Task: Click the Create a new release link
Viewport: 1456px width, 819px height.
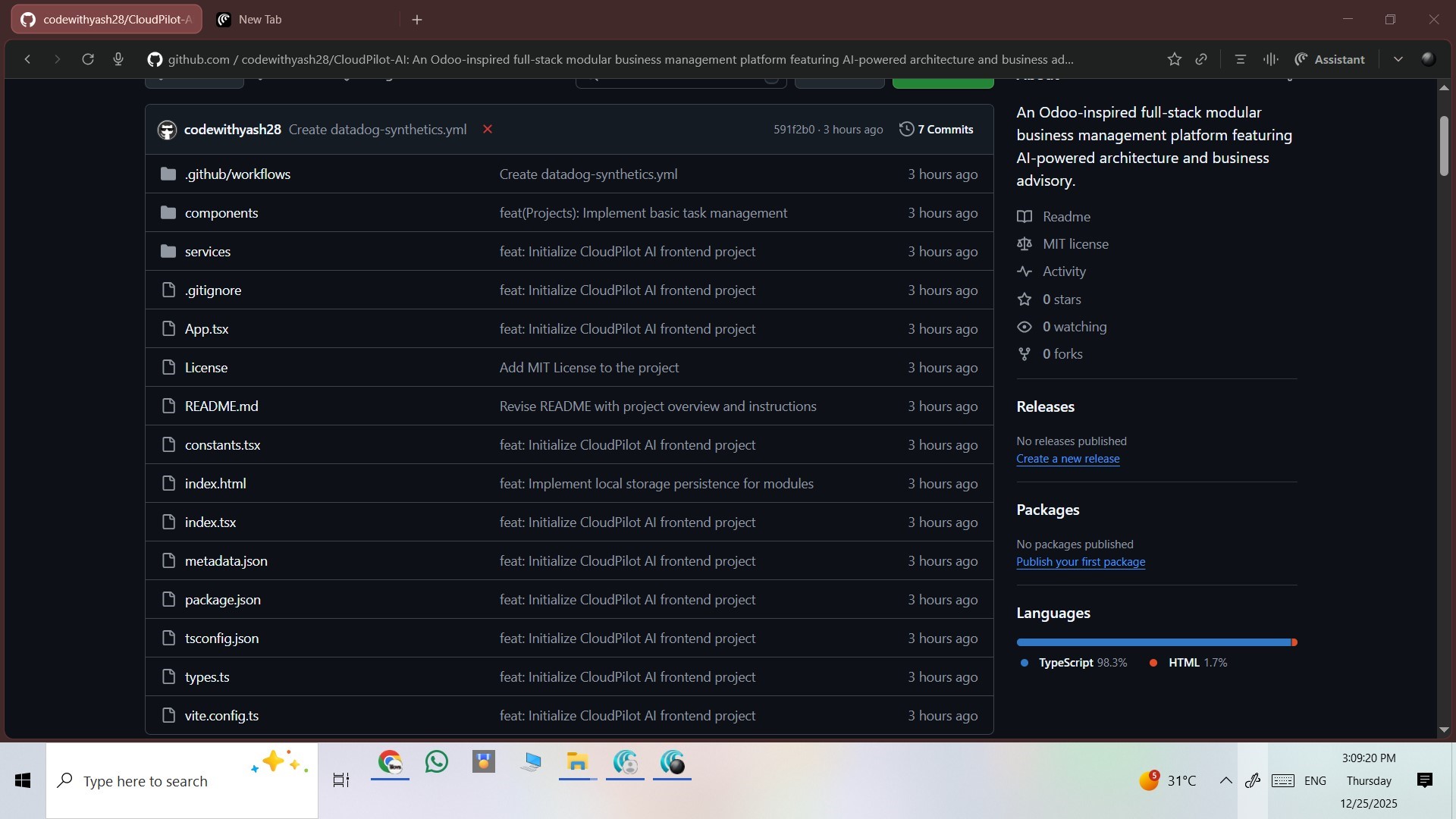Action: pyautogui.click(x=1068, y=459)
